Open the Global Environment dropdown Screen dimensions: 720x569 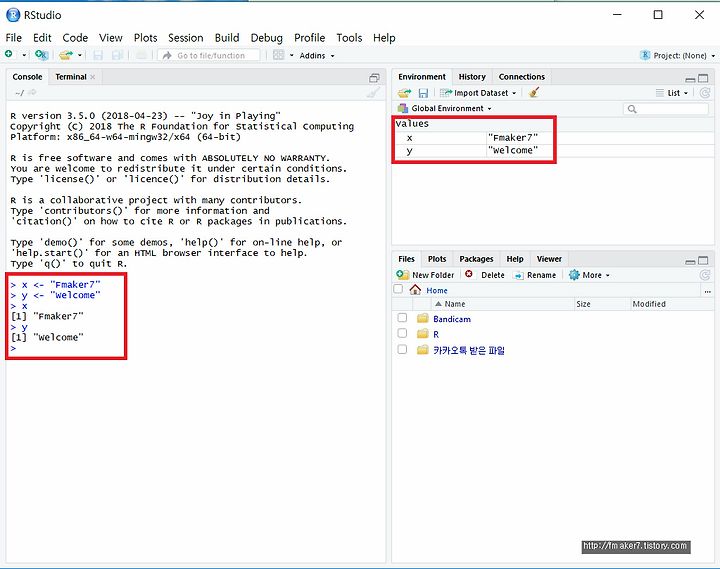tap(444, 108)
